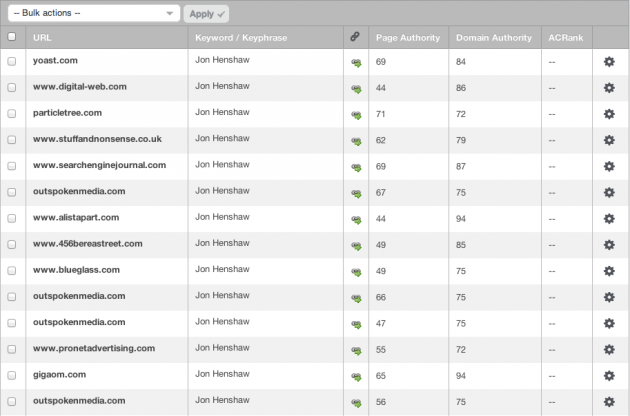Open the gigaom.com link
This screenshot has width=630, height=416.
[59, 375]
